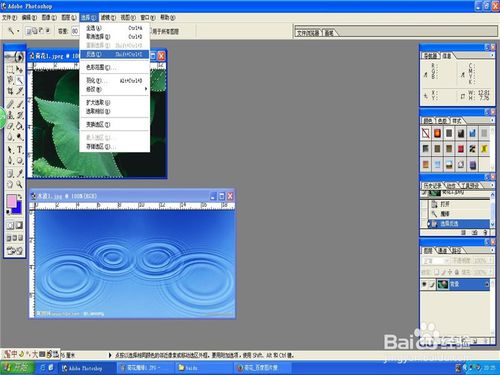Screen dimensions: 500x375
Task: Expand the Modify submenu arrow
Action: pyautogui.click(x=146, y=89)
